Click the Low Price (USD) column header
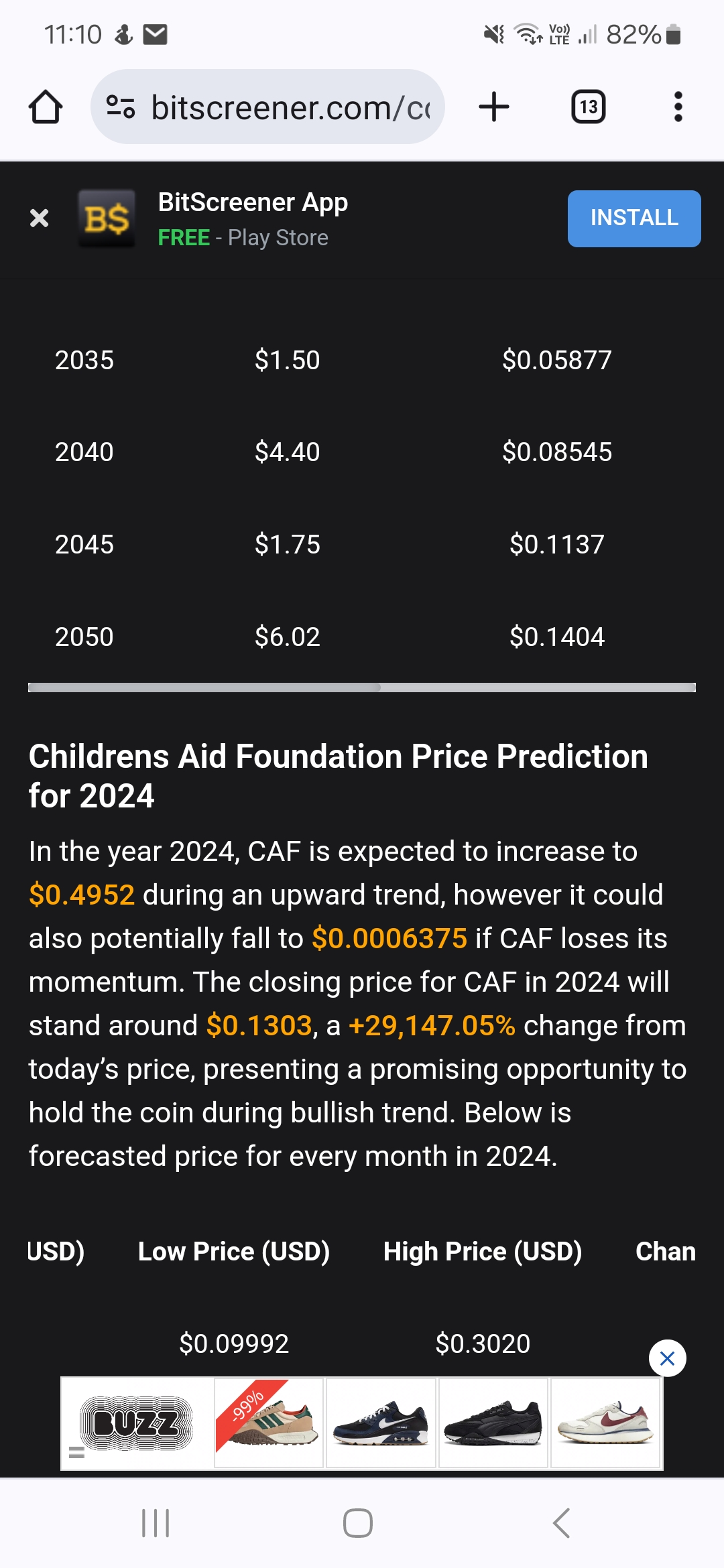The width and height of the screenshot is (724, 1568). (234, 1252)
